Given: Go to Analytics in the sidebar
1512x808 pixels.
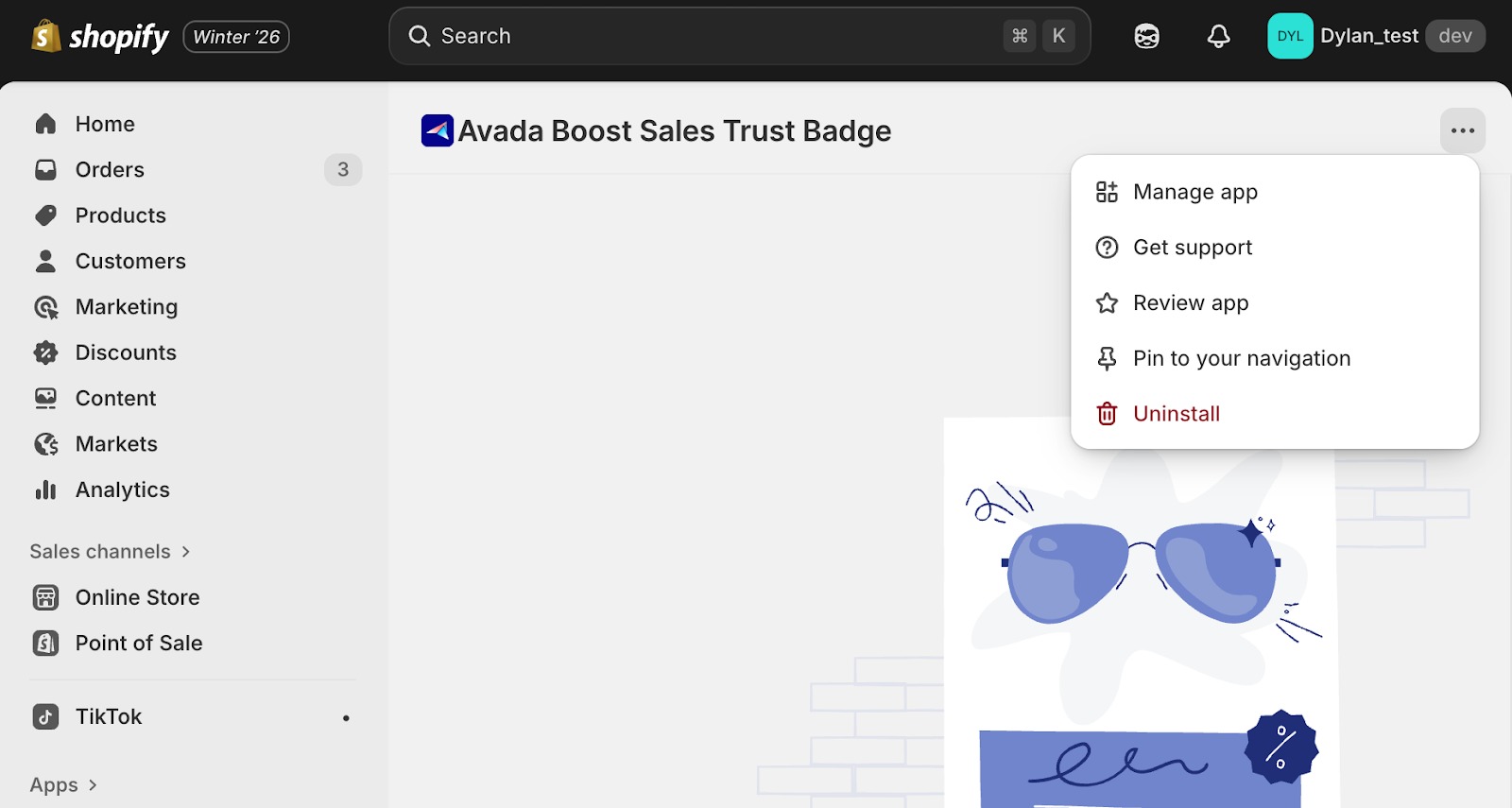Looking at the screenshot, I should [123, 490].
